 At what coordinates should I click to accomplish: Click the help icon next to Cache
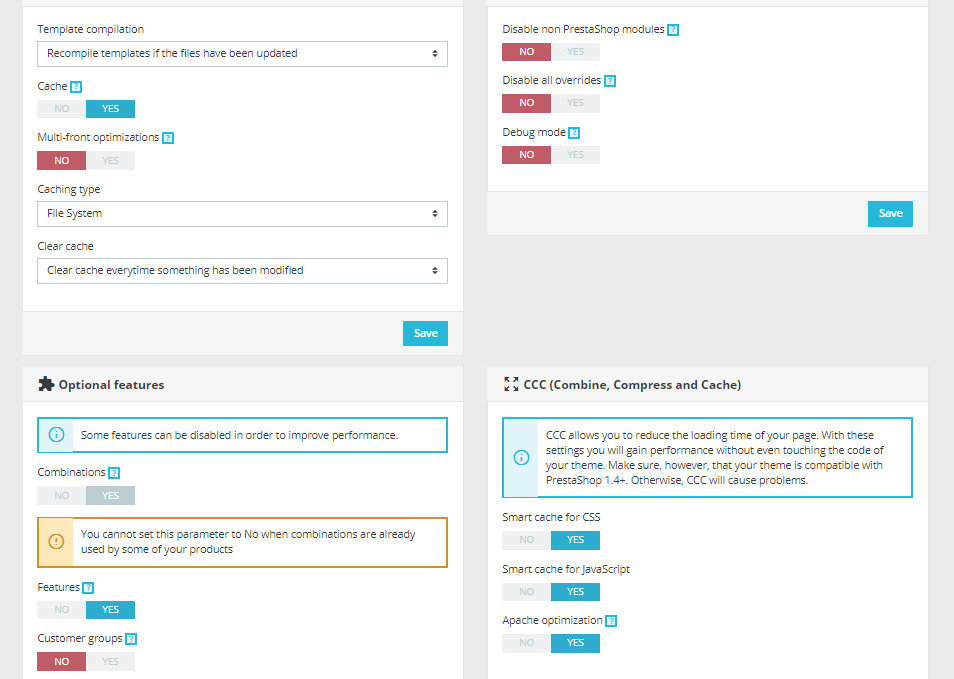[76, 87]
